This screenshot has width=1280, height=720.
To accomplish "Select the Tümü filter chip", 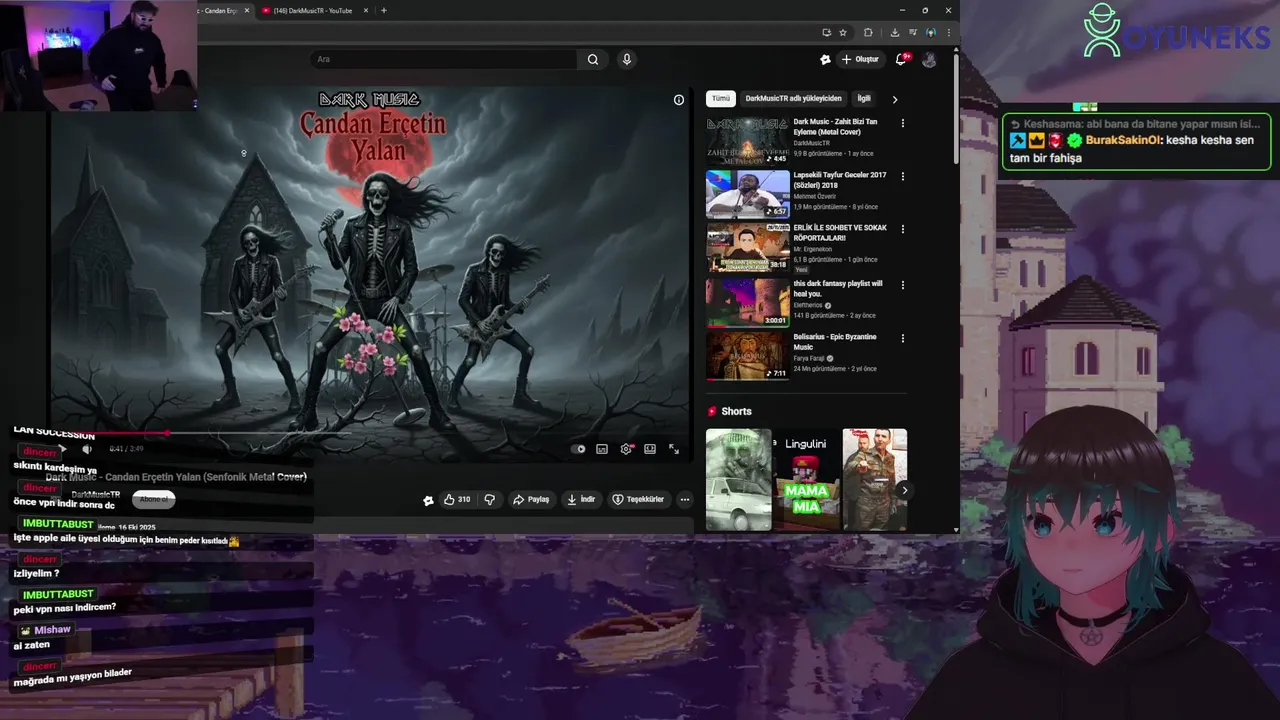I will 721,98.
